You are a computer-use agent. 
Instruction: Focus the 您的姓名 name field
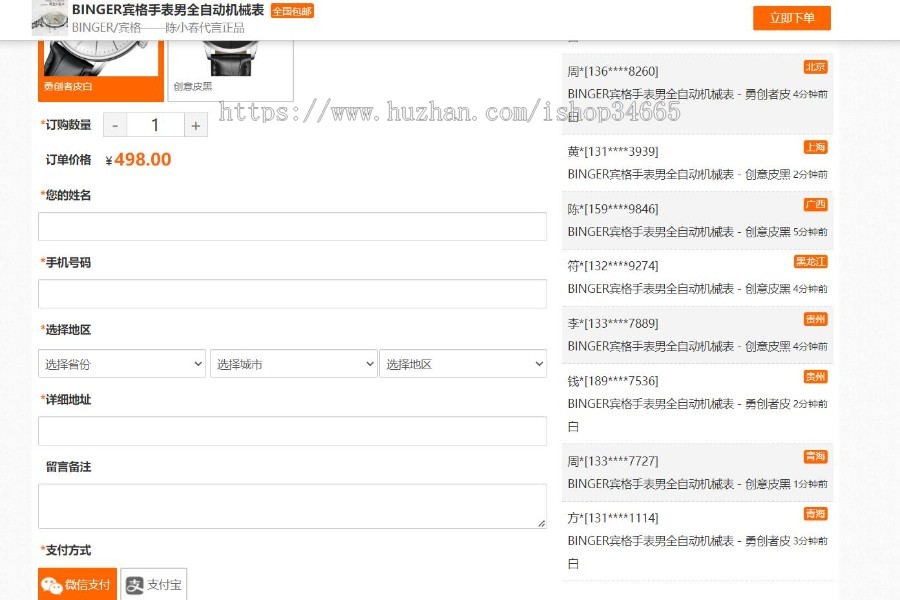point(292,226)
